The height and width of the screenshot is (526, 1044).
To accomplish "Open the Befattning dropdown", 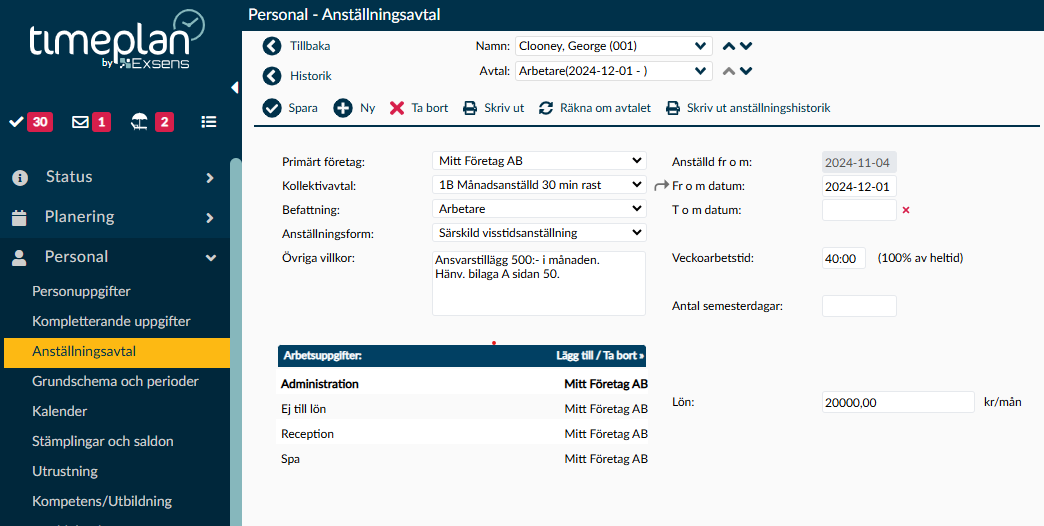I will coord(539,208).
